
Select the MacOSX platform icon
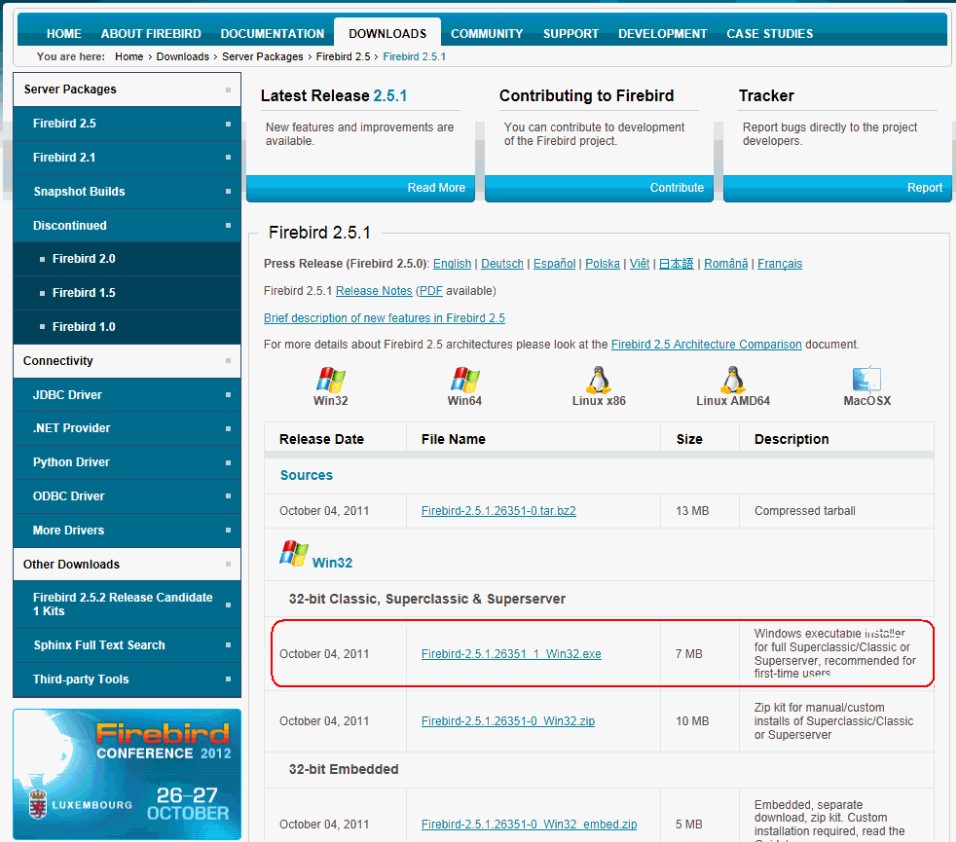(x=866, y=379)
